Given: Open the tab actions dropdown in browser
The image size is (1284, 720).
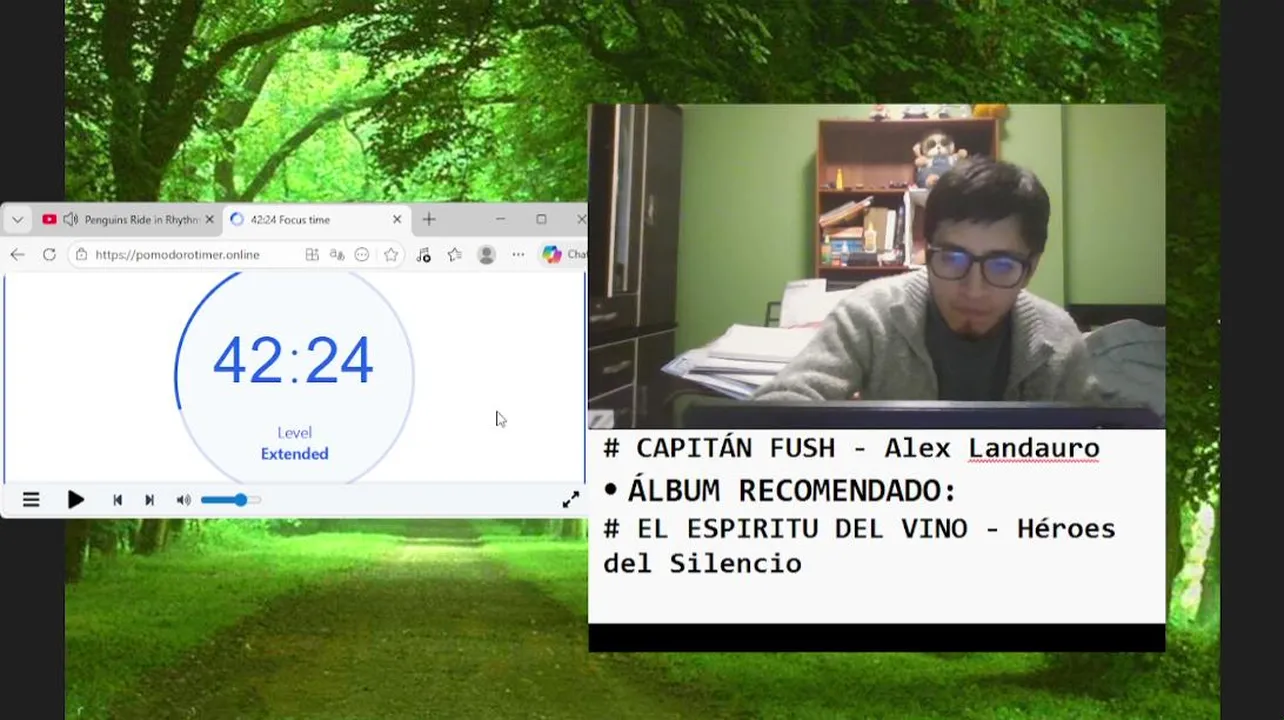Looking at the screenshot, I should (18, 220).
